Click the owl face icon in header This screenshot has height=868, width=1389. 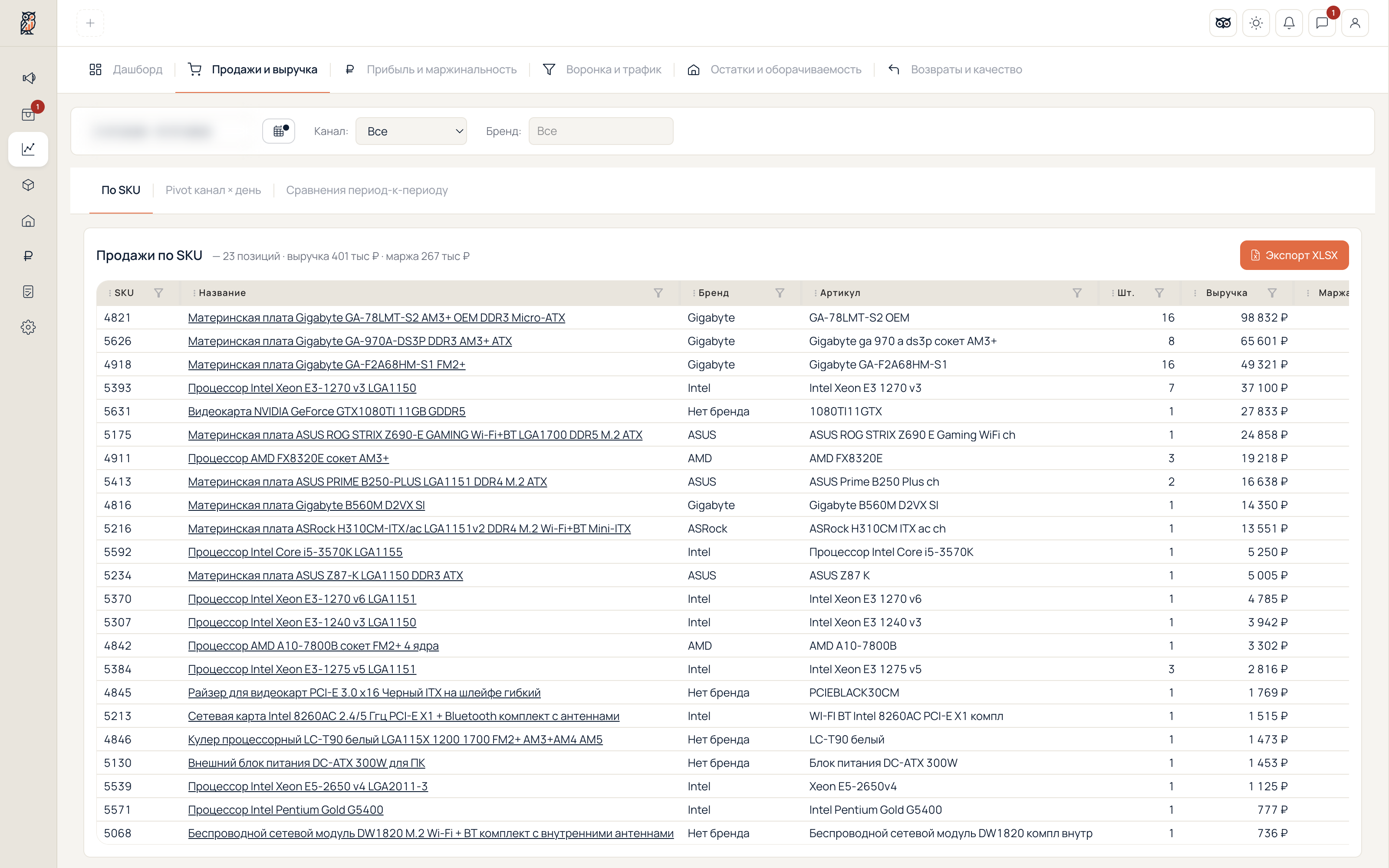point(1223,23)
